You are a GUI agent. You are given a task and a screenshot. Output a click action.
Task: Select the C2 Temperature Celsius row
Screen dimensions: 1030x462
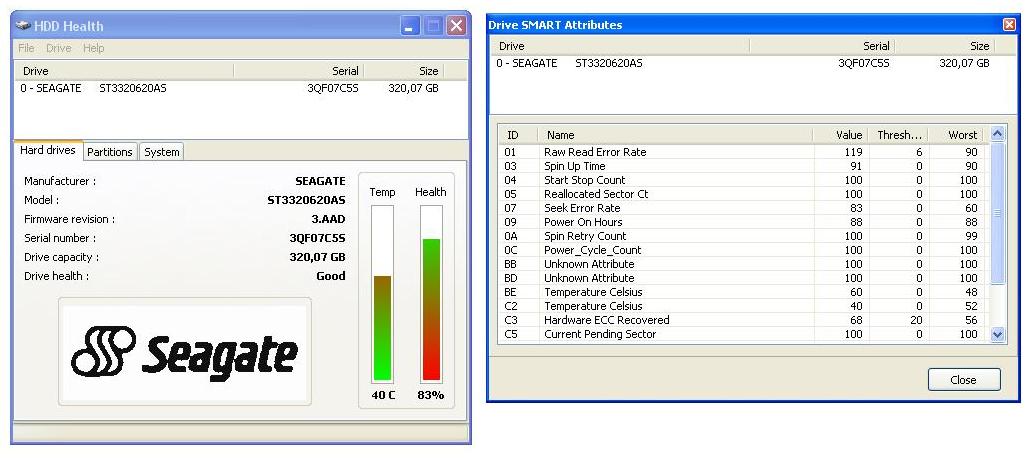[x=742, y=306]
